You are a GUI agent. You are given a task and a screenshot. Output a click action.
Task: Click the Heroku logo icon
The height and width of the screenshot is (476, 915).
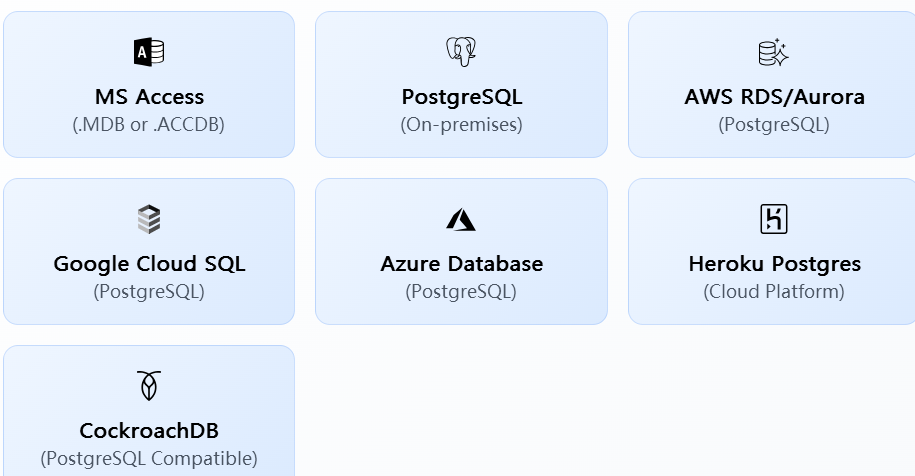[773, 219]
